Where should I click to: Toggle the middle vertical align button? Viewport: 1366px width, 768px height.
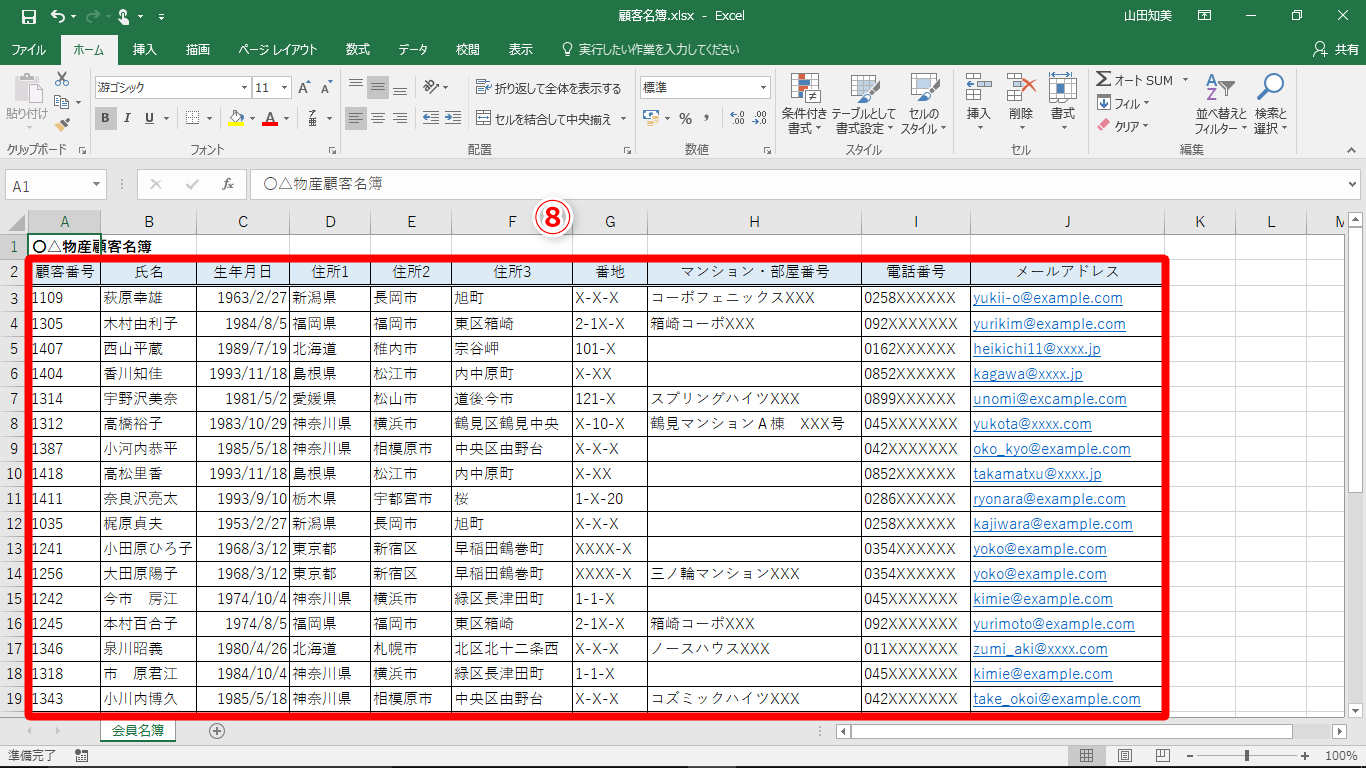point(378,87)
